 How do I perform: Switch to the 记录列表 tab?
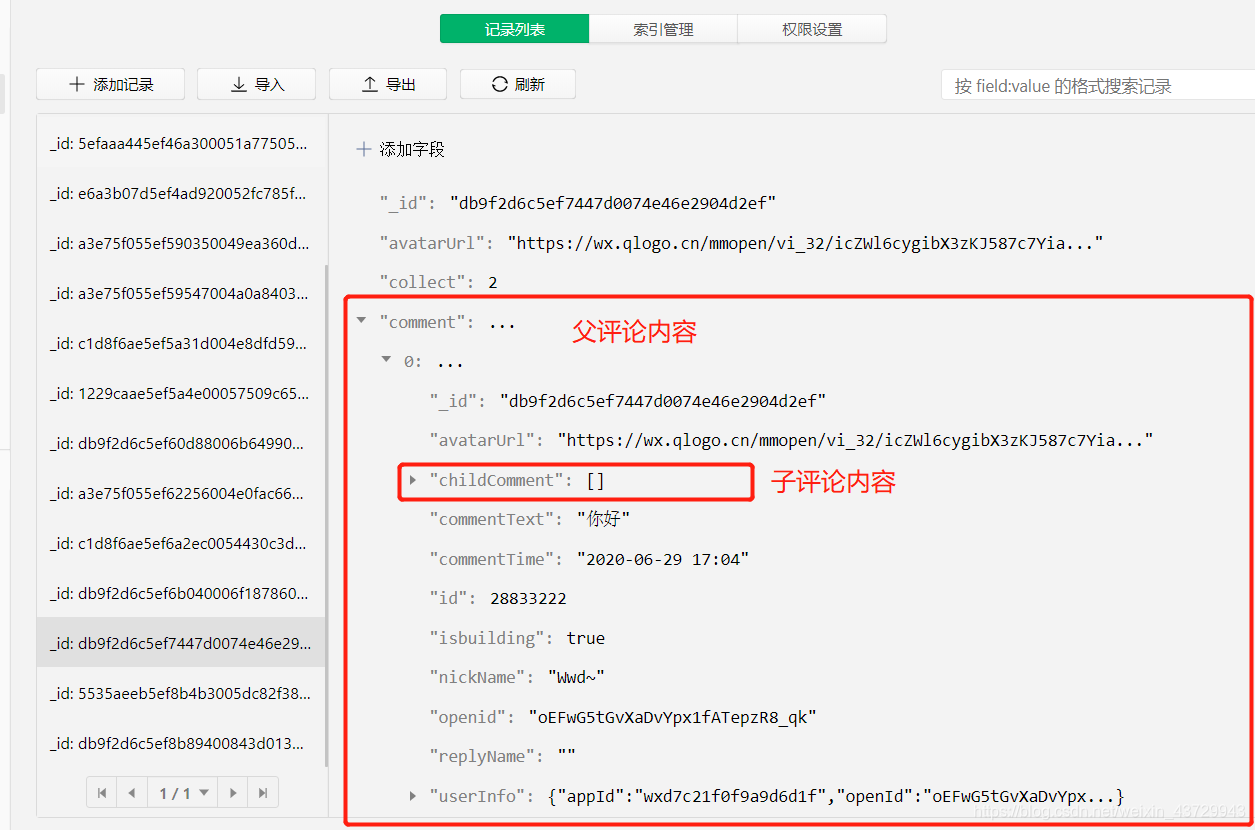pyautogui.click(x=515, y=29)
